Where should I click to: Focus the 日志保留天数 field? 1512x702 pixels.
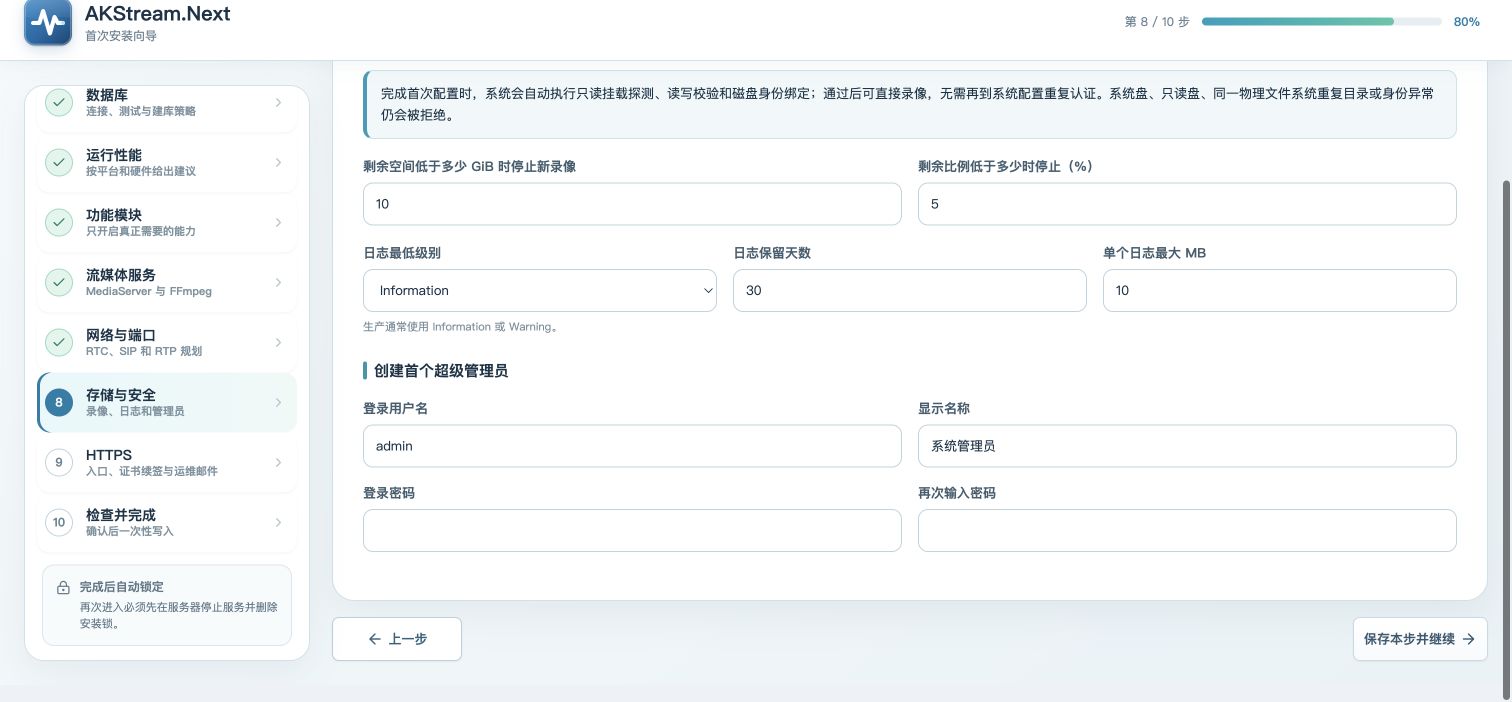pos(910,290)
